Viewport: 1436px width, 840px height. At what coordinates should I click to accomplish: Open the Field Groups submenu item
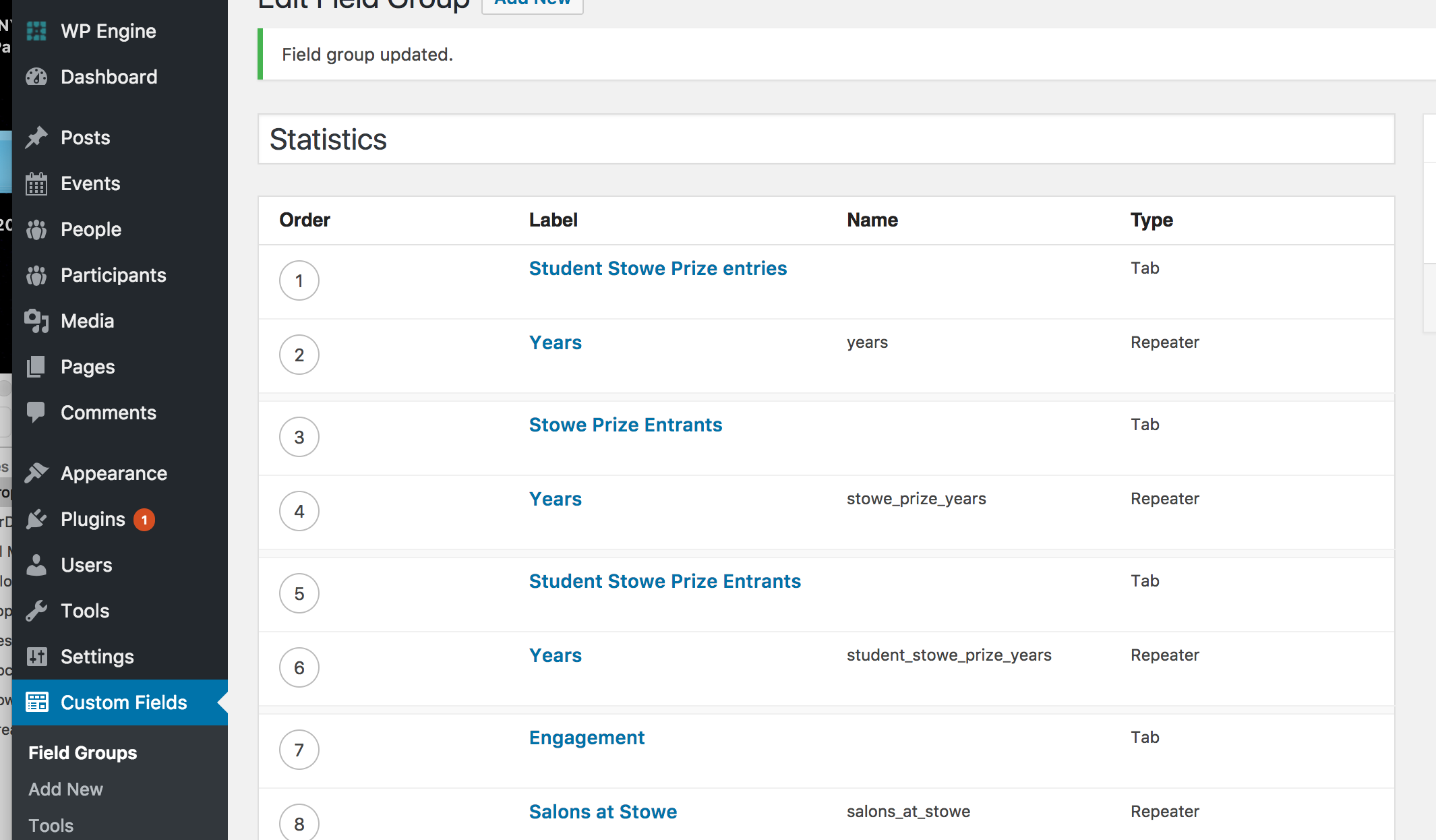pos(82,752)
